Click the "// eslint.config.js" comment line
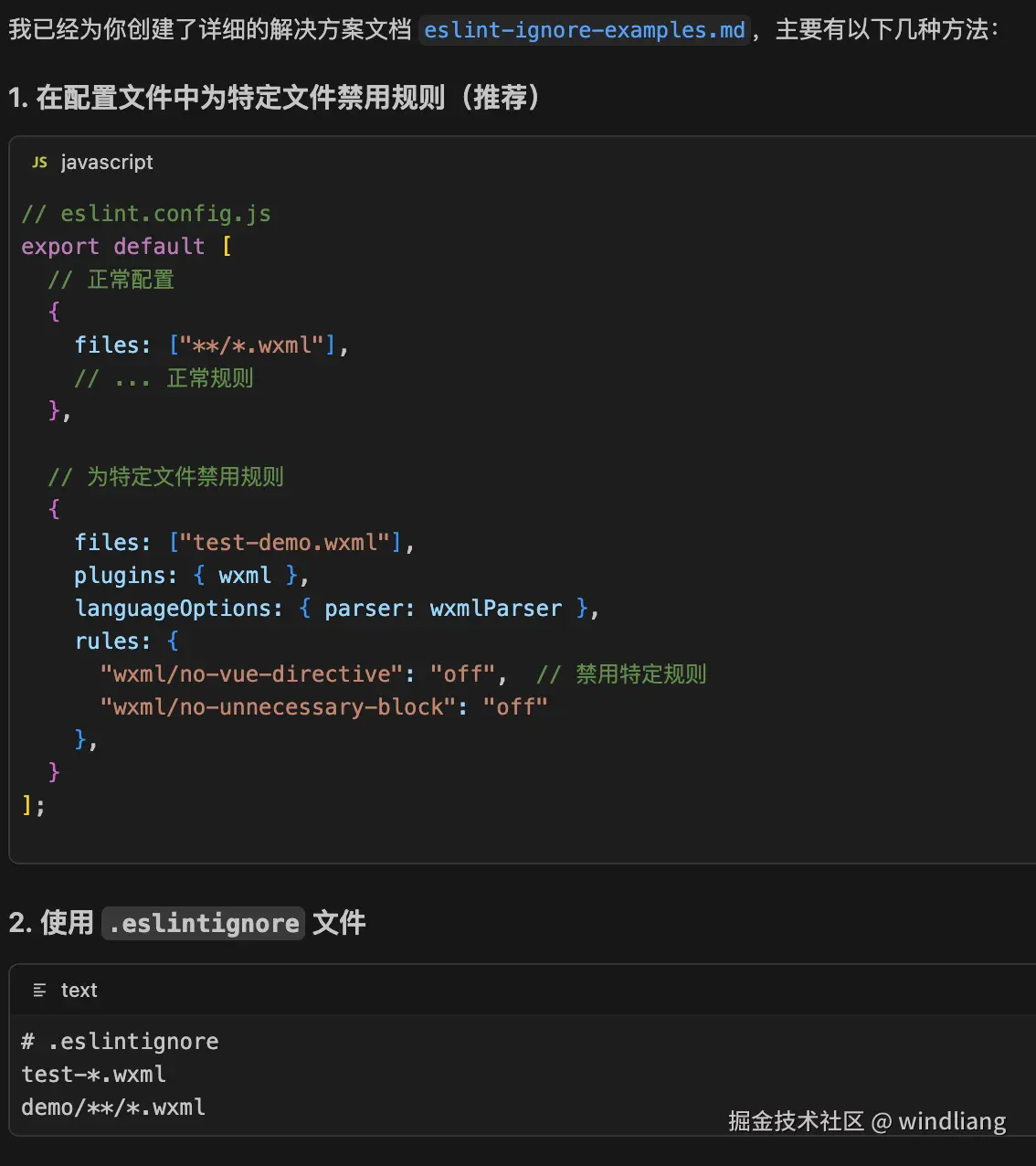Image resolution: width=1036 pixels, height=1166 pixels. point(146,214)
